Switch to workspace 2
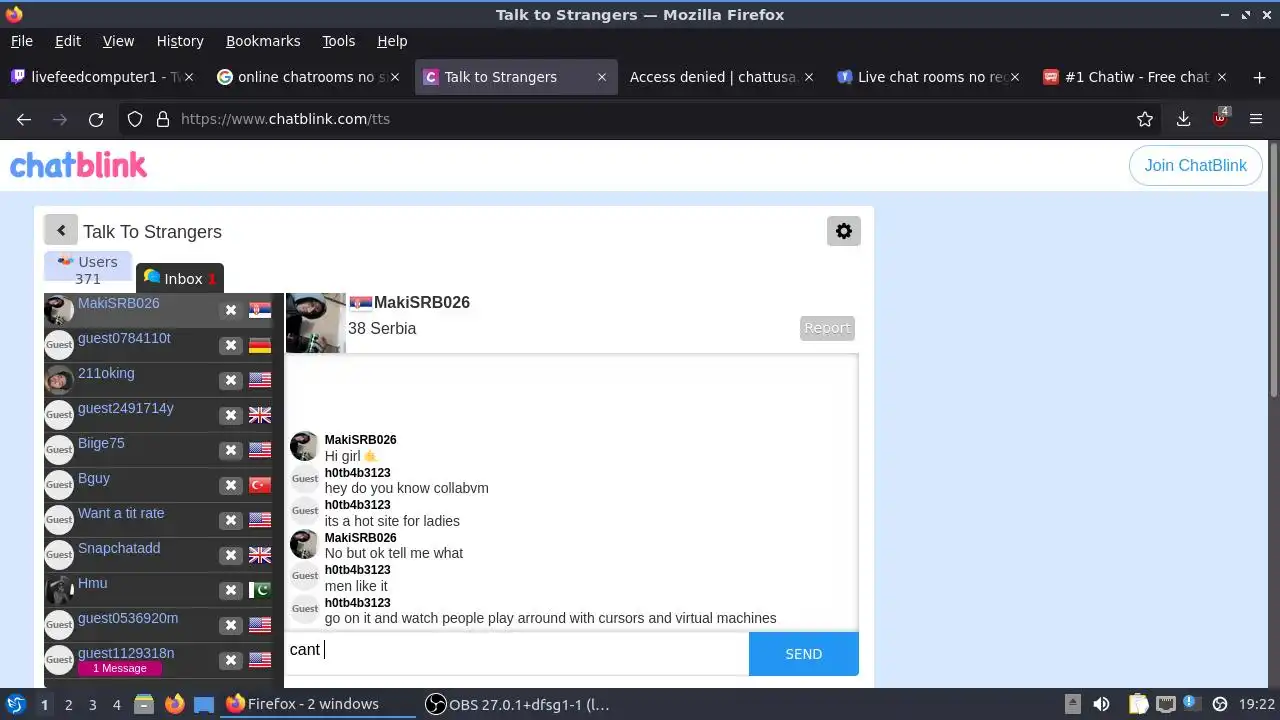1280x720 pixels. [68, 704]
